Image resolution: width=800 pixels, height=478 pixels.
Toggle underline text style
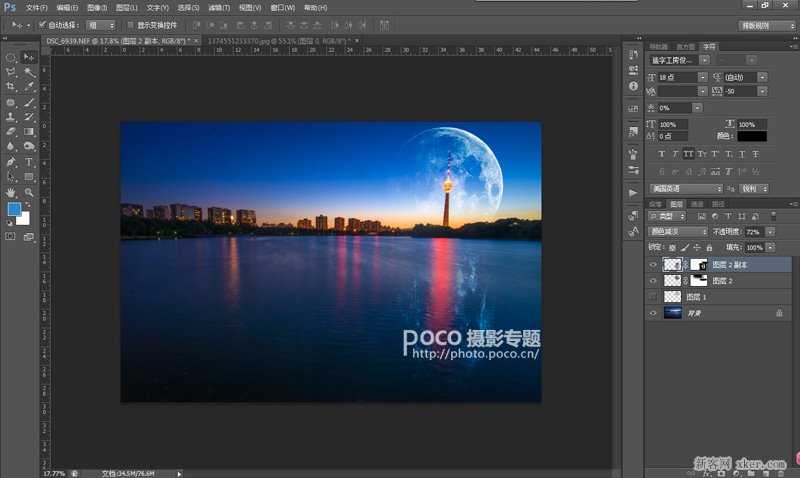[742, 154]
